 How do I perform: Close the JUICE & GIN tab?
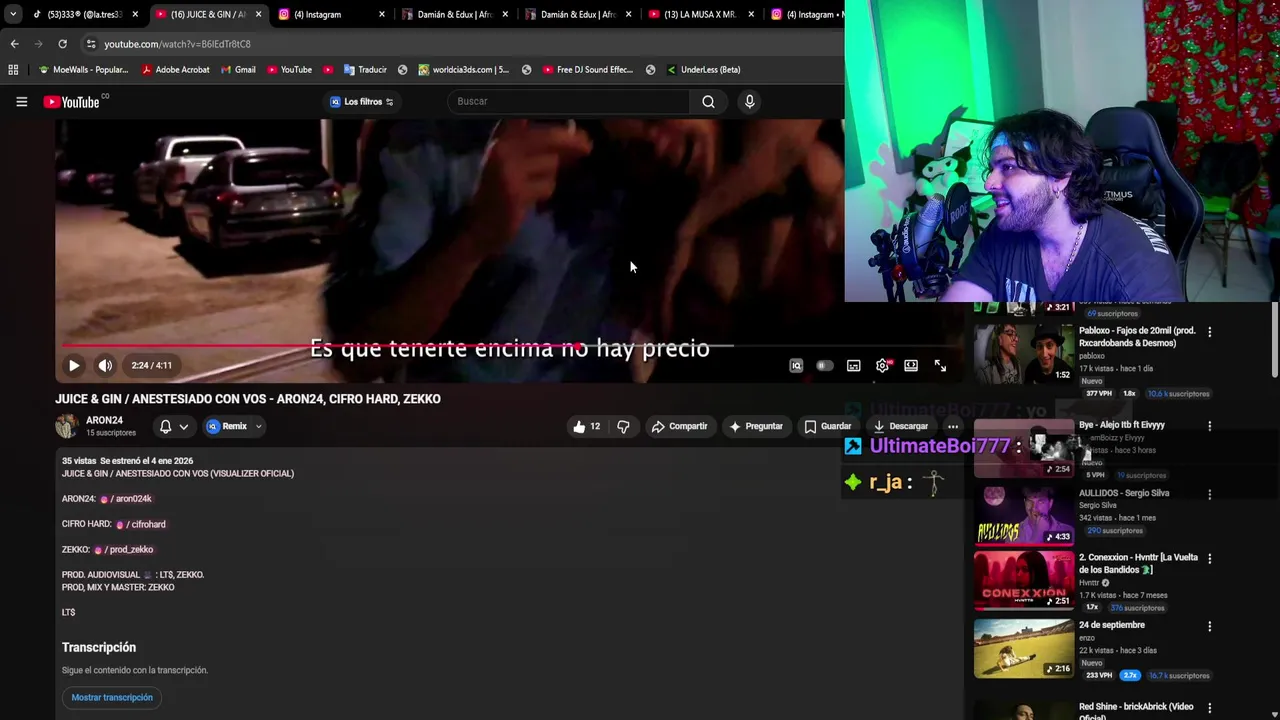(258, 14)
